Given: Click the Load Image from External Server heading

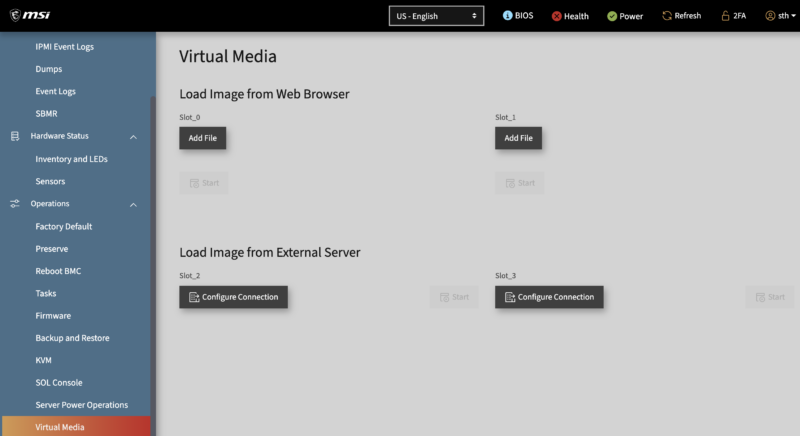Looking at the screenshot, I should (270, 252).
